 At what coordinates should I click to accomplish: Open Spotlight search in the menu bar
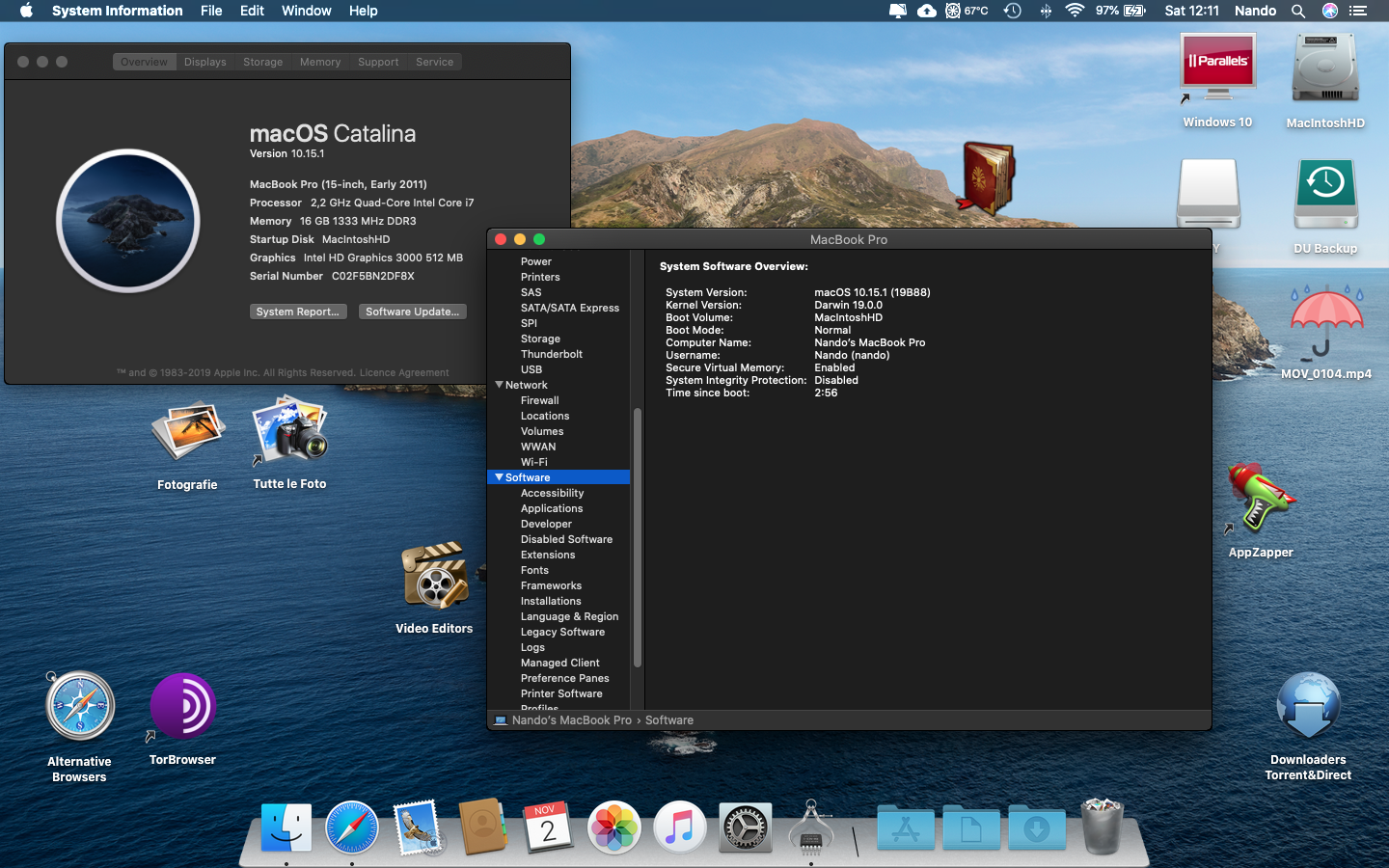[x=1298, y=11]
